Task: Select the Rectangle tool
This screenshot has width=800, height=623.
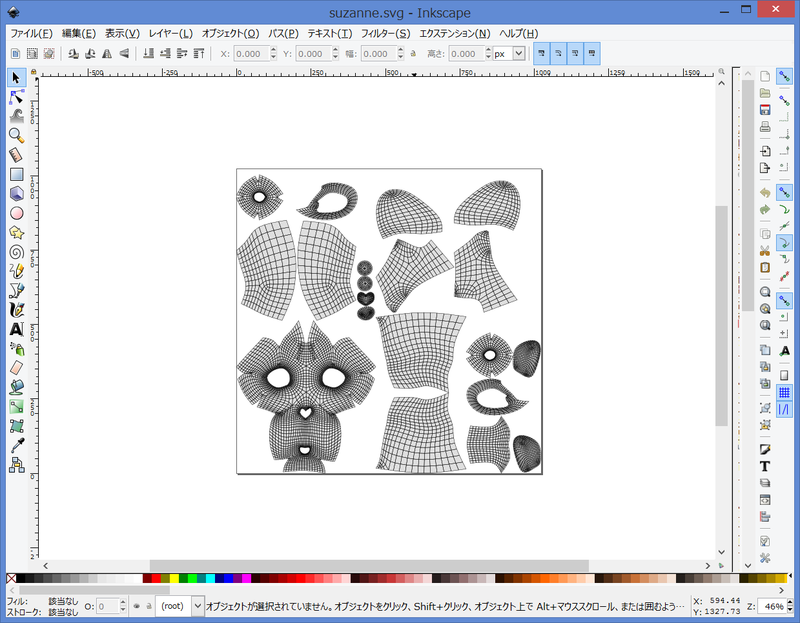Action: tap(16, 175)
